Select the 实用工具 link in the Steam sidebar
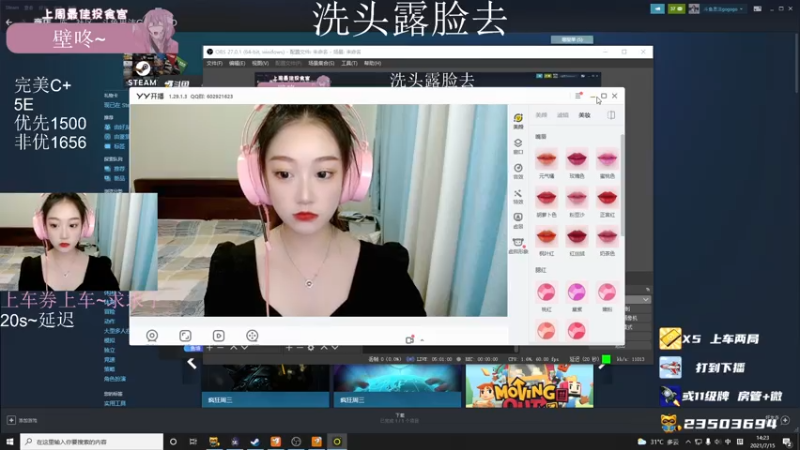The height and width of the screenshot is (450, 800). pyautogui.click(x=115, y=403)
